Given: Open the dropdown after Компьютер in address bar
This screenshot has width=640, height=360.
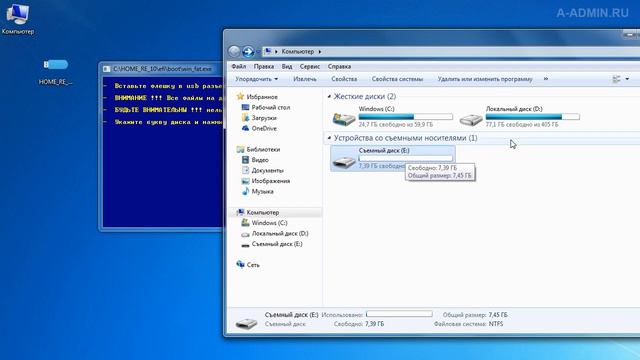Looking at the screenshot, I should (x=320, y=52).
